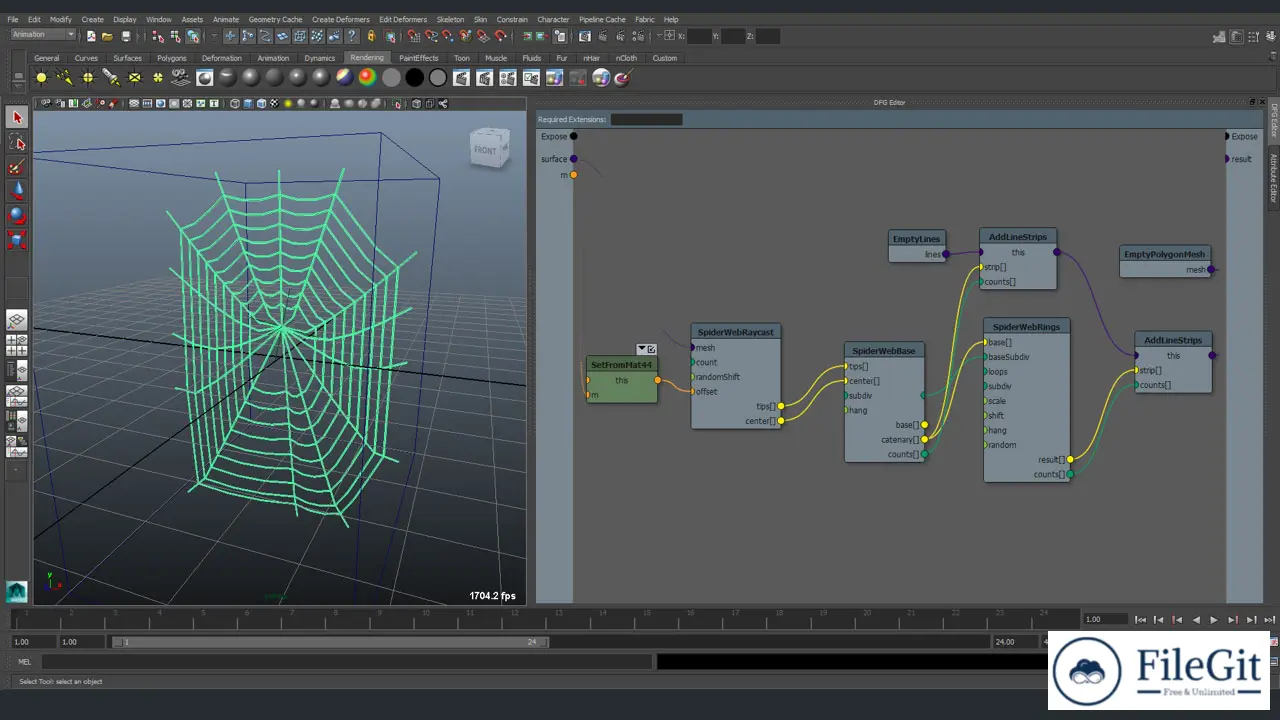Click the MEL command line input

point(347,662)
